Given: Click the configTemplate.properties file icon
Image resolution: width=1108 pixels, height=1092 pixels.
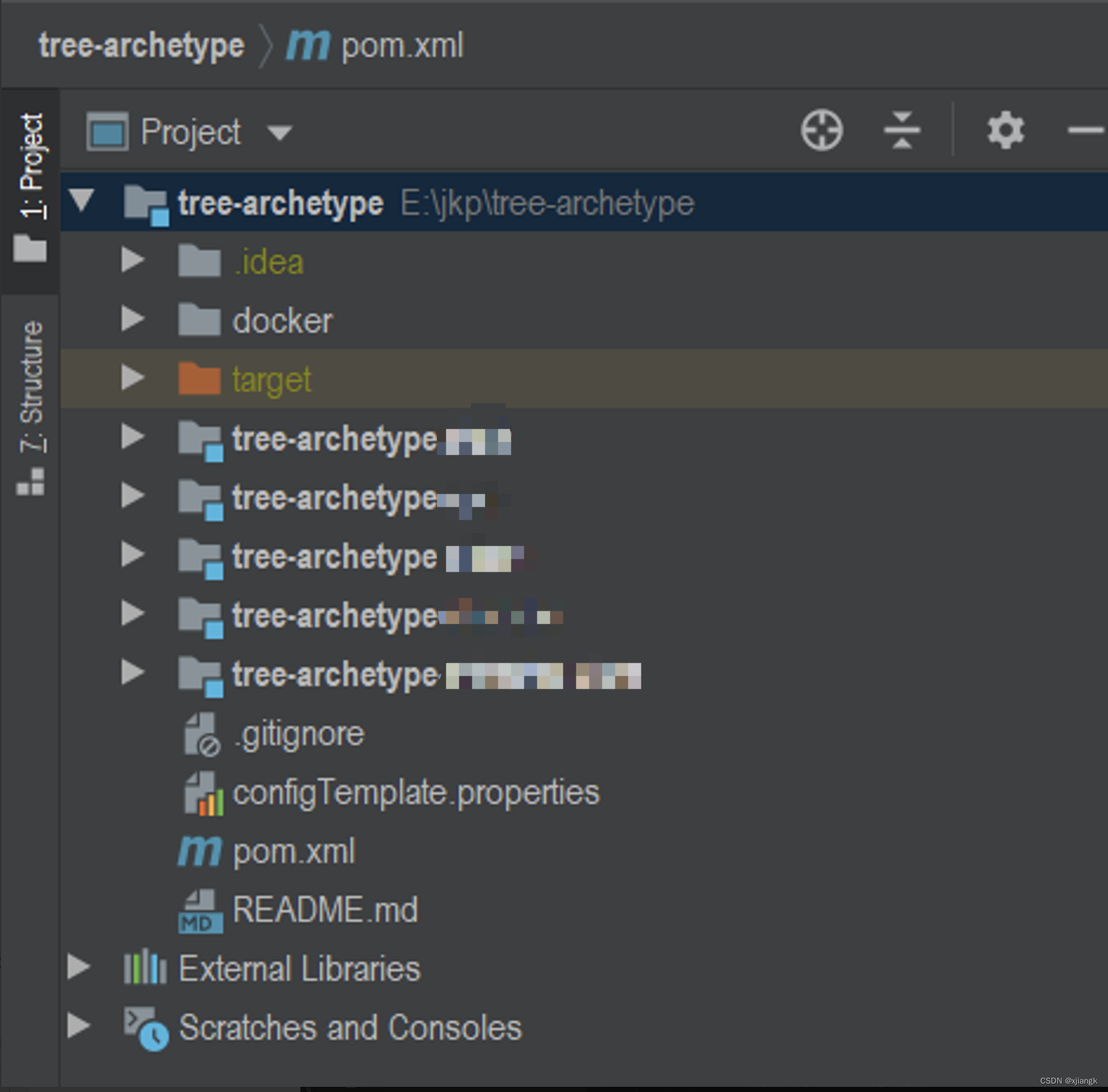Looking at the screenshot, I should 203,794.
